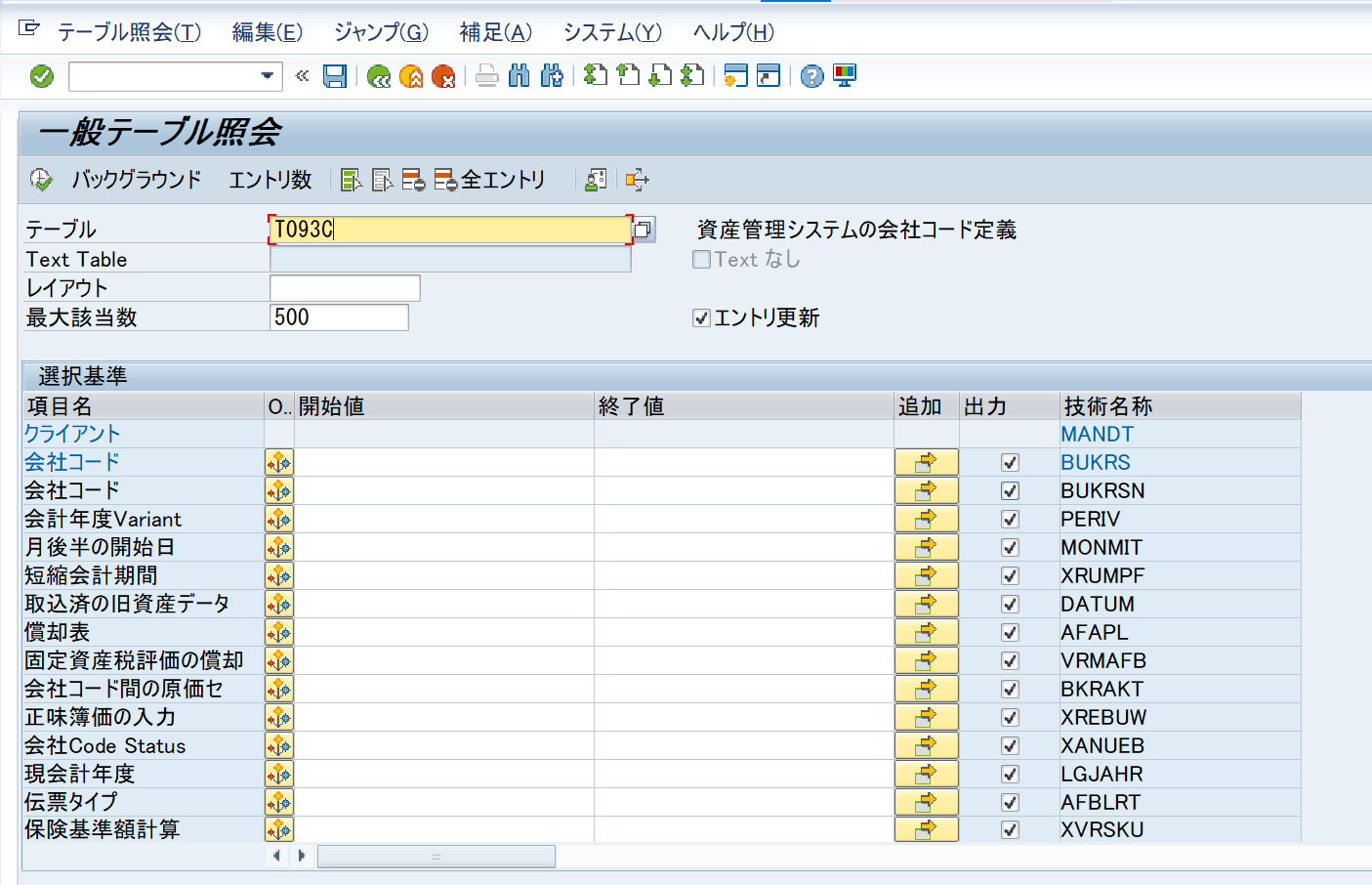
Task: Click the 開始値 cell for 短縮会計期間
Action: tap(444, 576)
